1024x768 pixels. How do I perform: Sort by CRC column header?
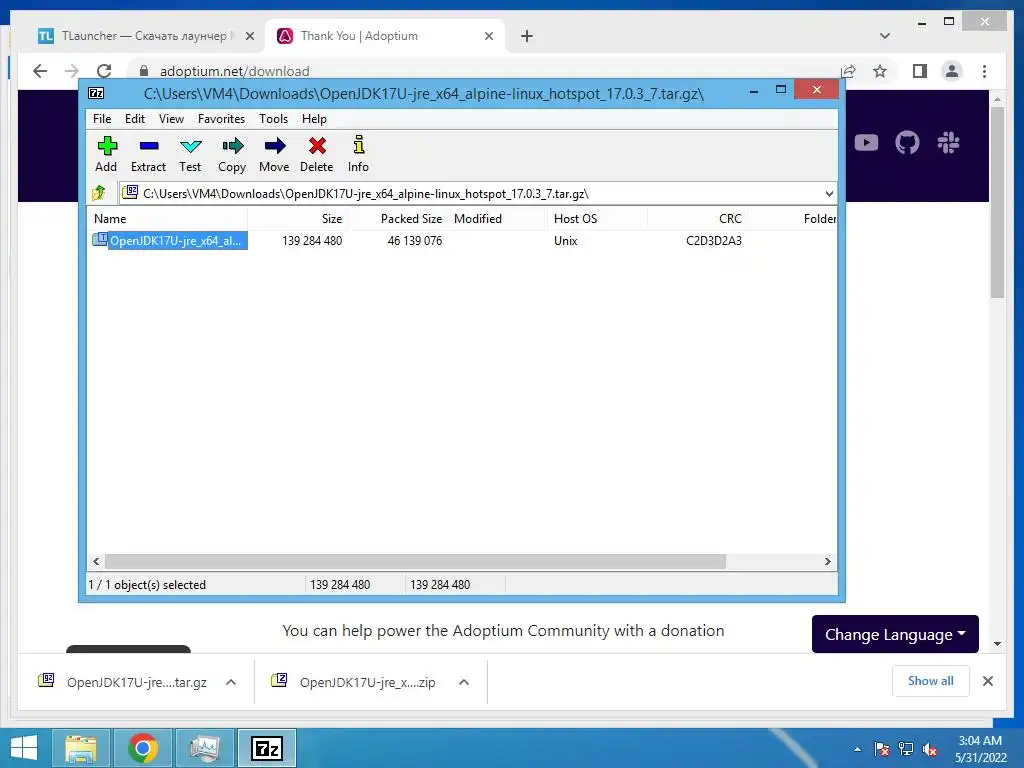click(697, 219)
